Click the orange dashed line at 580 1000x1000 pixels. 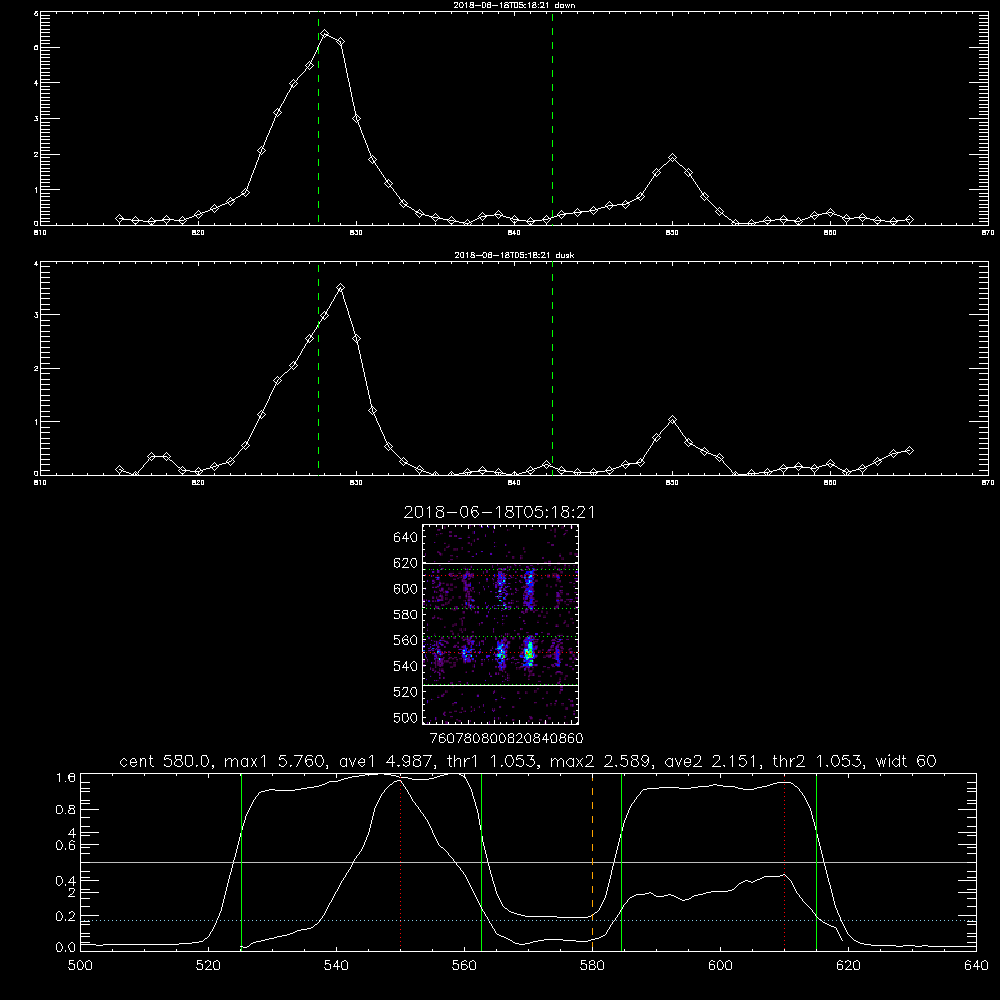click(592, 861)
